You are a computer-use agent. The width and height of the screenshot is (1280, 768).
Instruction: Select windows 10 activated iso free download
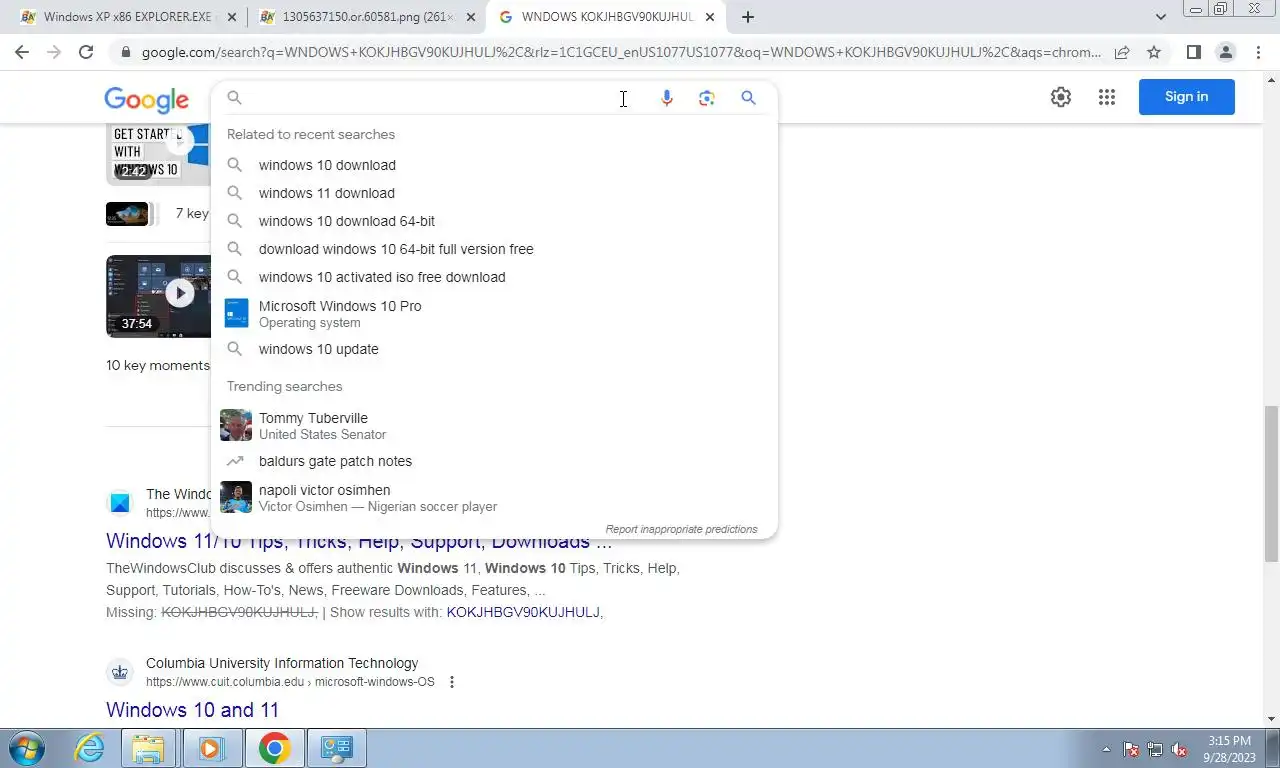tap(494, 277)
